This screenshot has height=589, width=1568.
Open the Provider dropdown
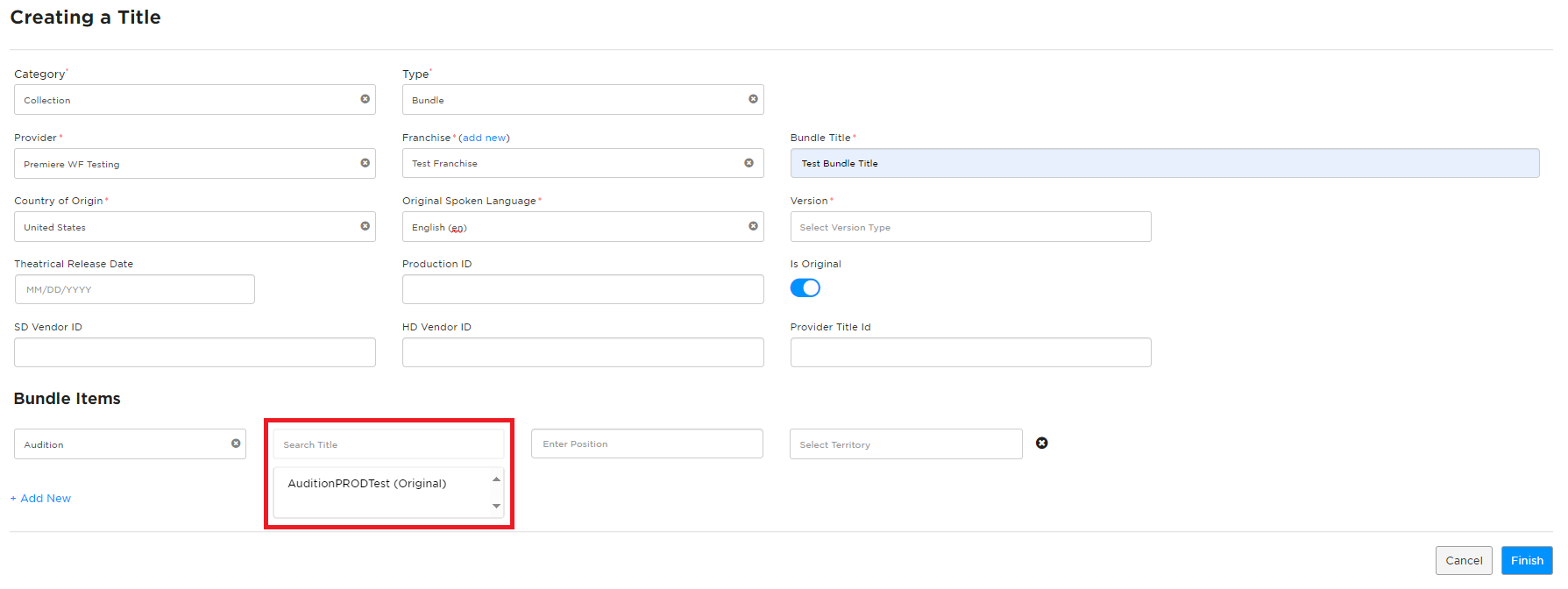195,164
